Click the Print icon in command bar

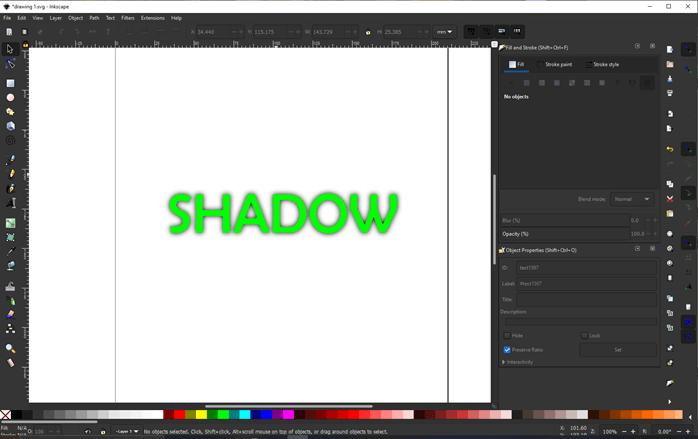tap(670, 93)
